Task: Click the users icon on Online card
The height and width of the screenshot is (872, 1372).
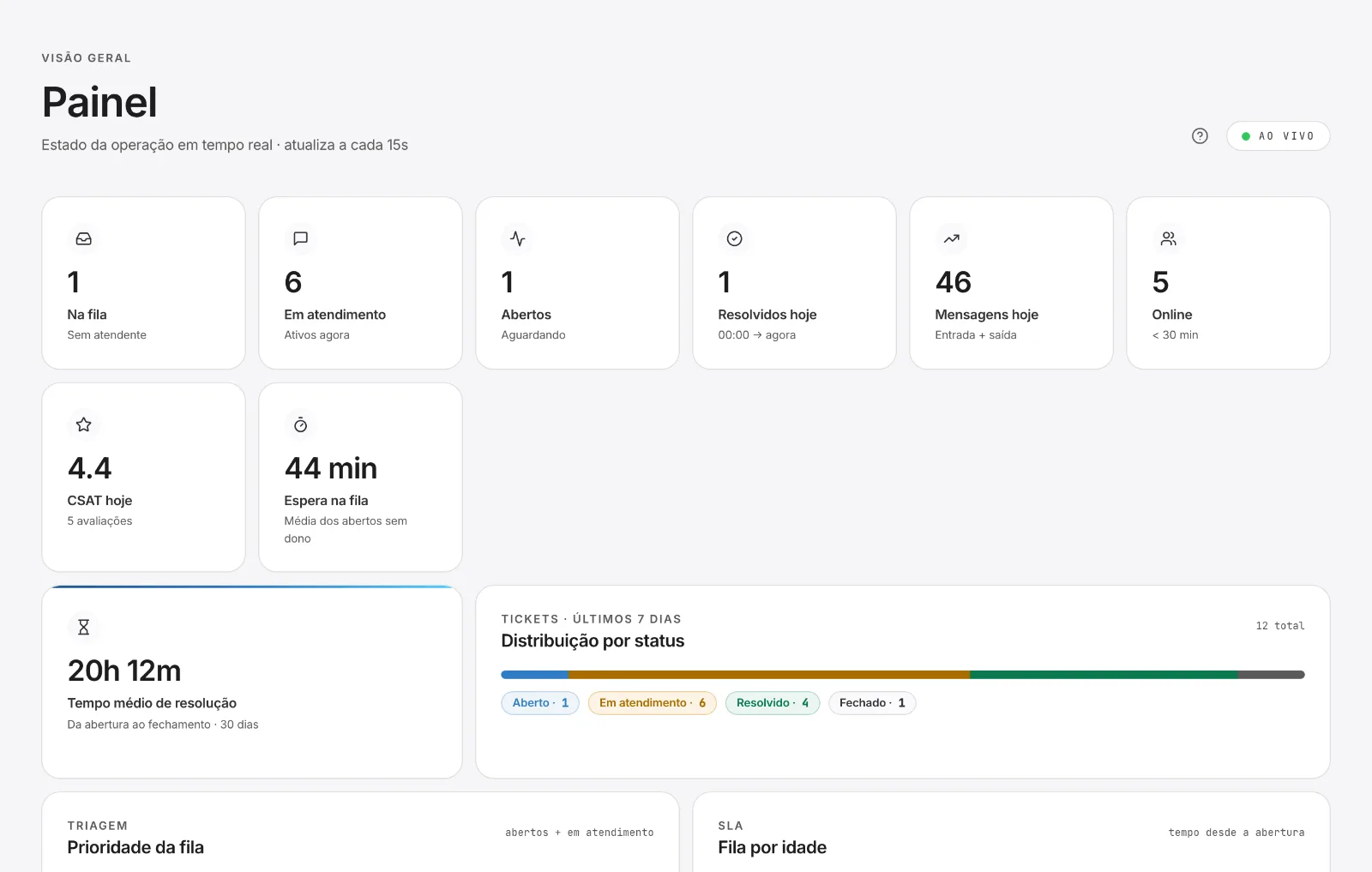Action: 1168,238
